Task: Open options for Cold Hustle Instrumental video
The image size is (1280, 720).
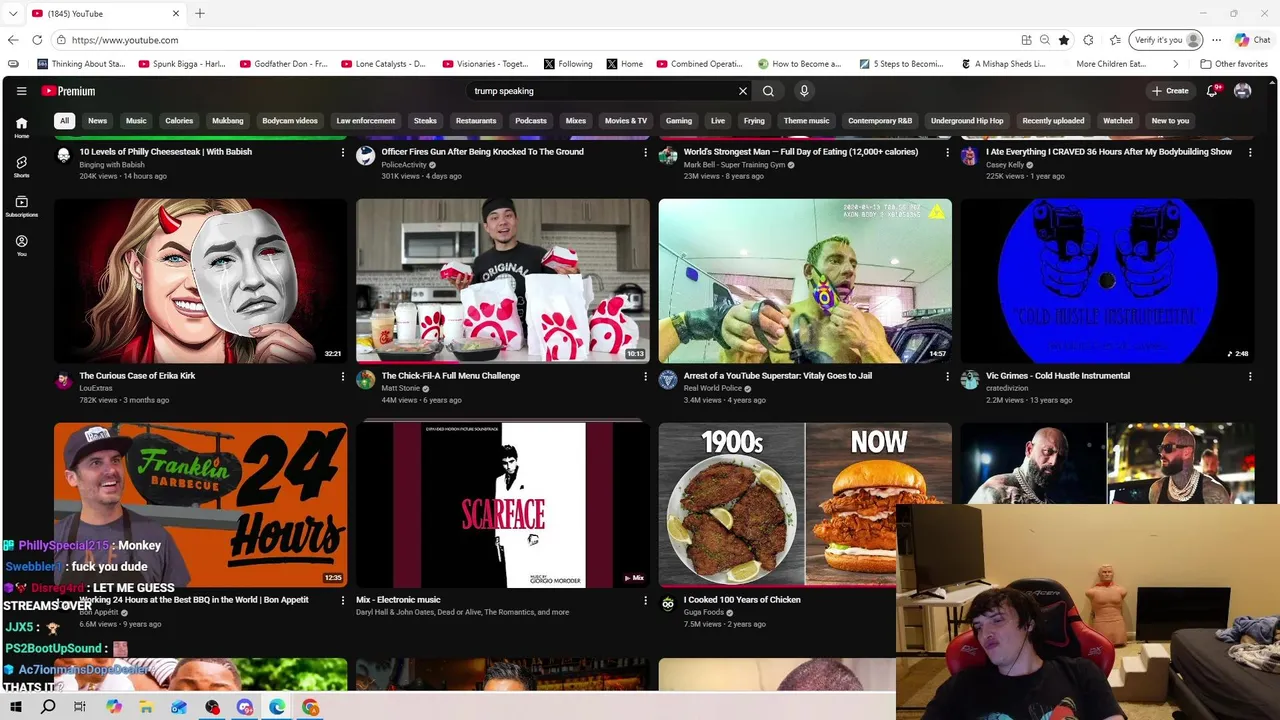Action: (x=1250, y=376)
